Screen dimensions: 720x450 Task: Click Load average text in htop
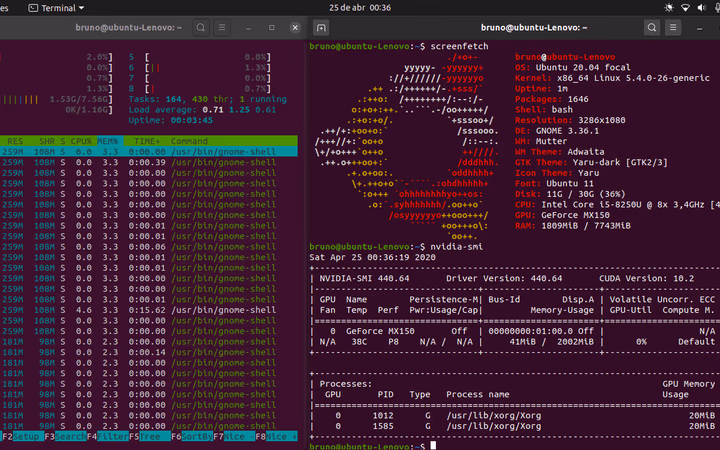pyautogui.click(x=202, y=110)
